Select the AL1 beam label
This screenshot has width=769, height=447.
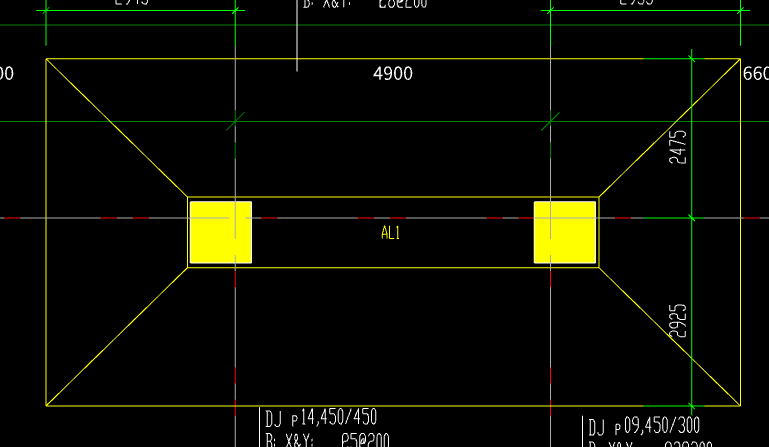pos(391,233)
